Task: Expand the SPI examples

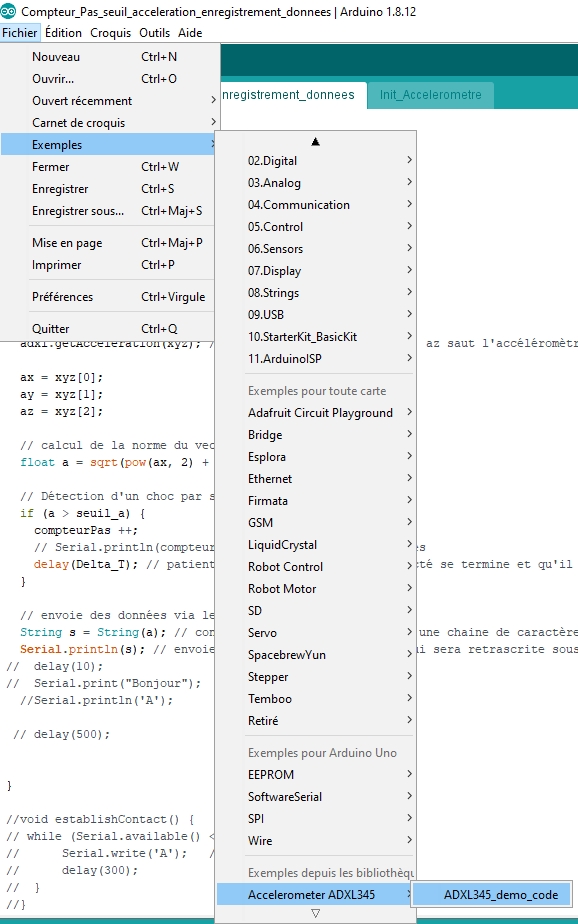Action: point(316,819)
